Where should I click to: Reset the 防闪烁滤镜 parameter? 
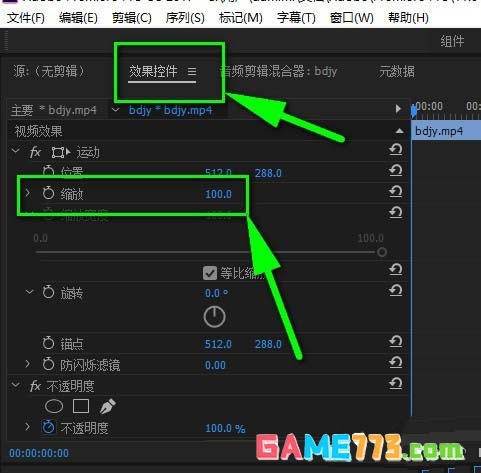[396, 363]
